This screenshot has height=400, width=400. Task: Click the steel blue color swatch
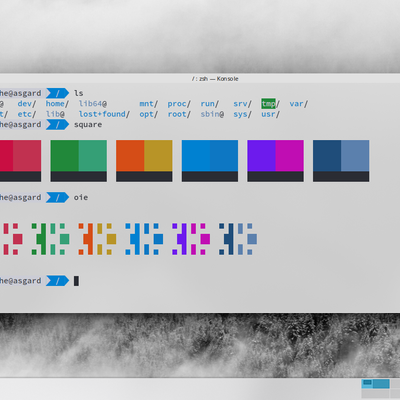(355, 156)
